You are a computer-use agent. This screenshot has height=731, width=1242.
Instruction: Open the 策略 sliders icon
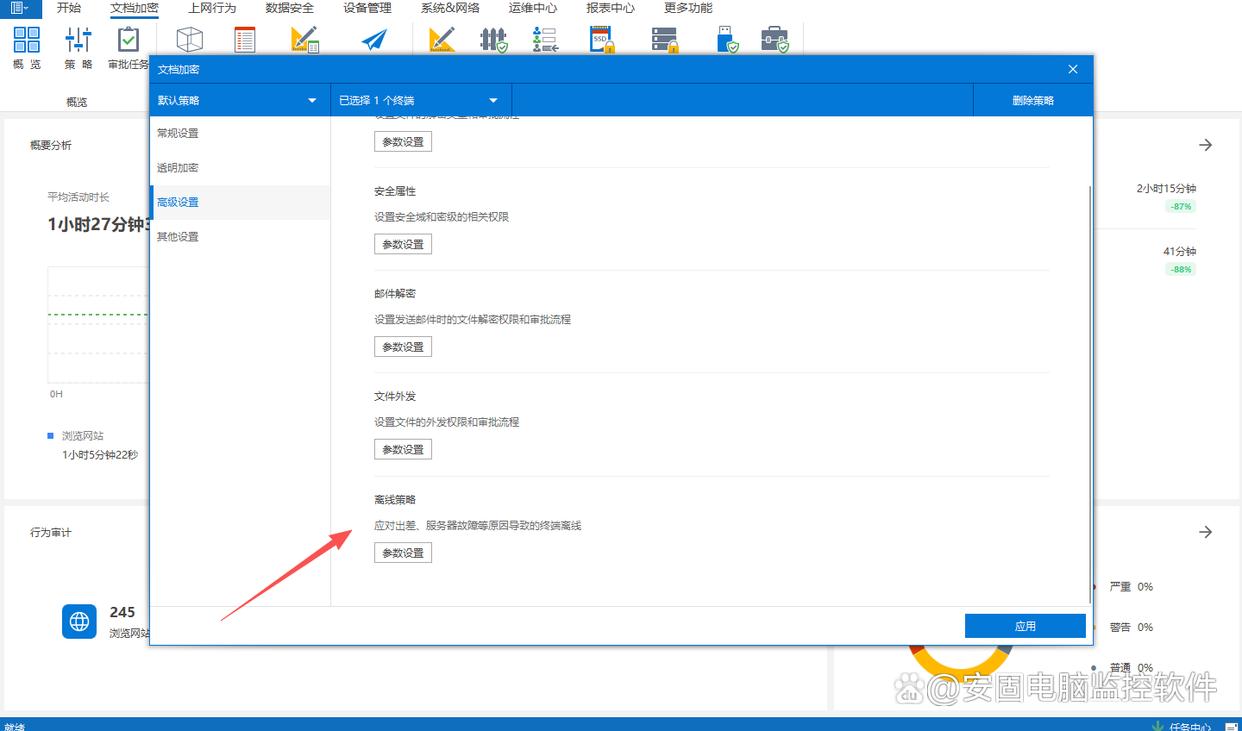78,41
